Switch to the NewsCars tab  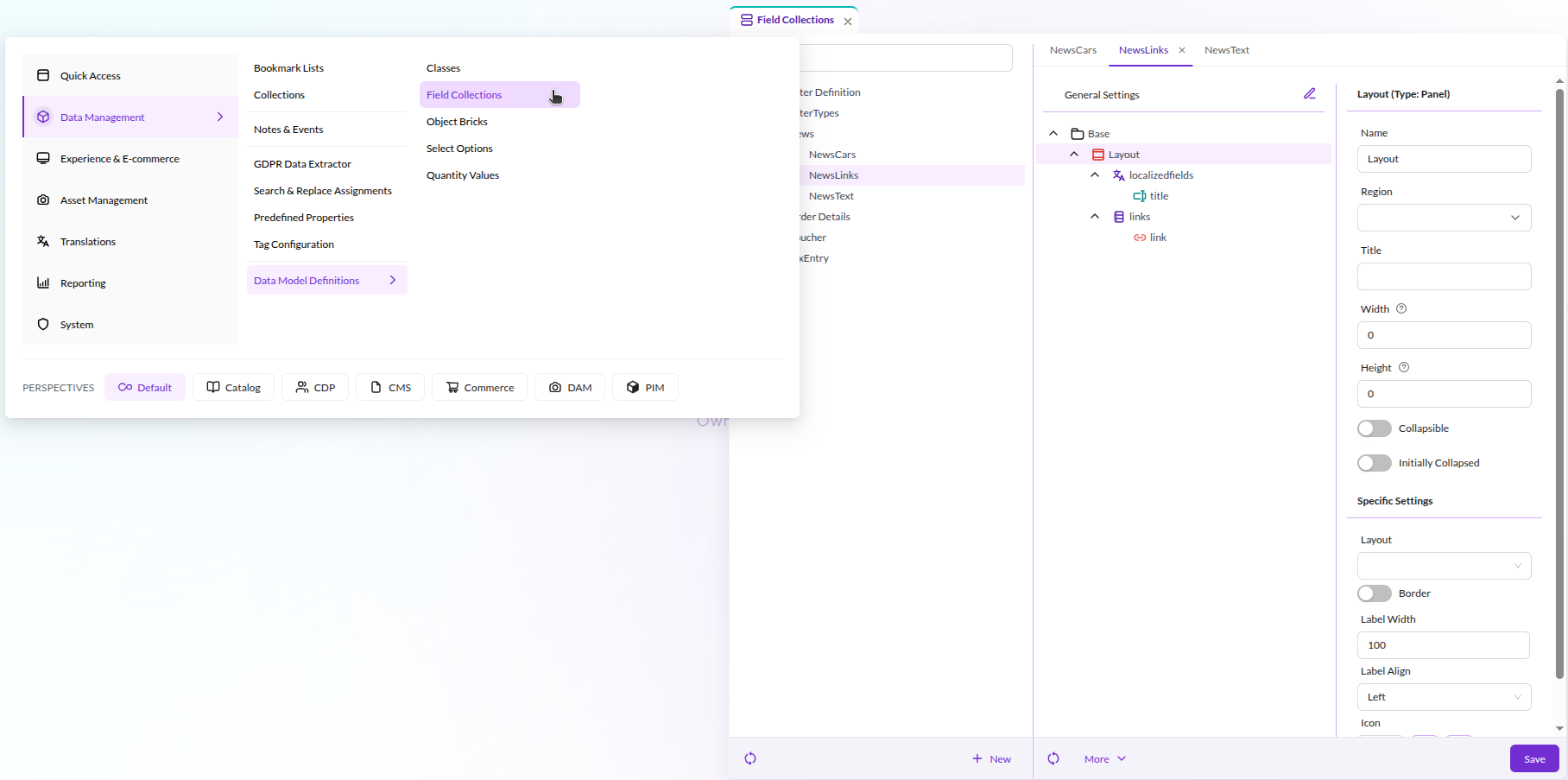point(1073,50)
